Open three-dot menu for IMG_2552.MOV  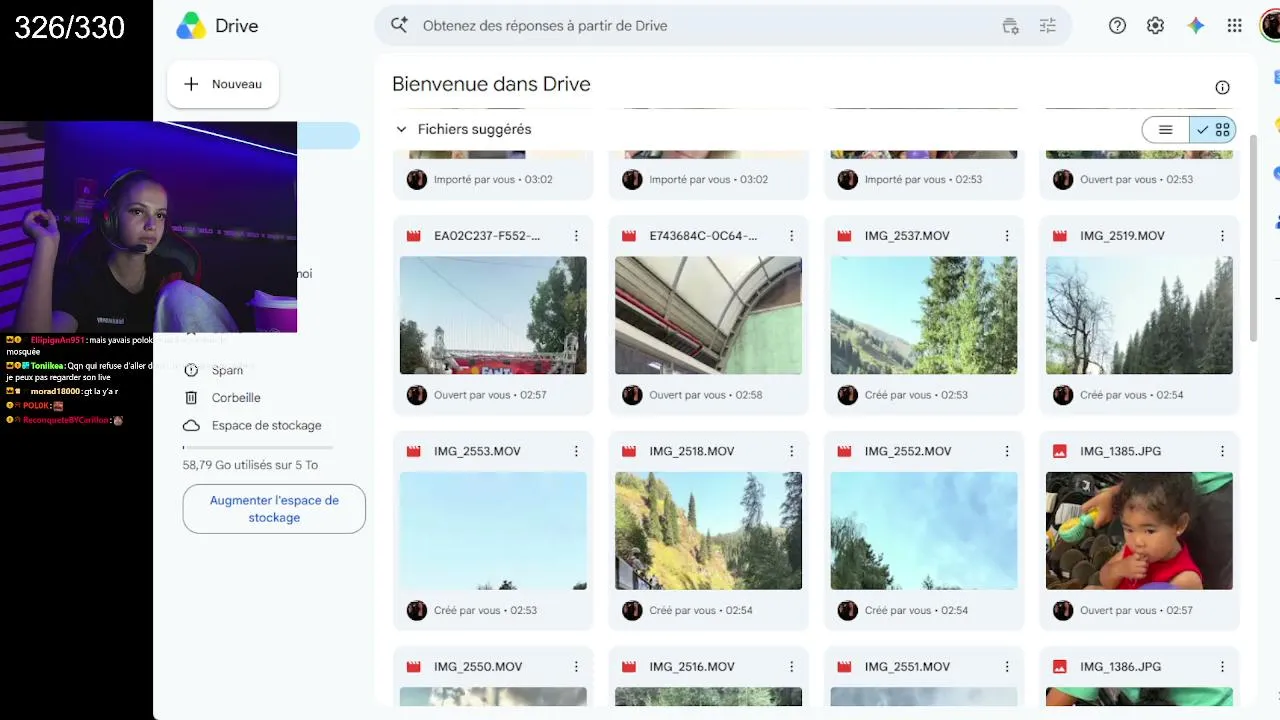pyautogui.click(x=1007, y=451)
